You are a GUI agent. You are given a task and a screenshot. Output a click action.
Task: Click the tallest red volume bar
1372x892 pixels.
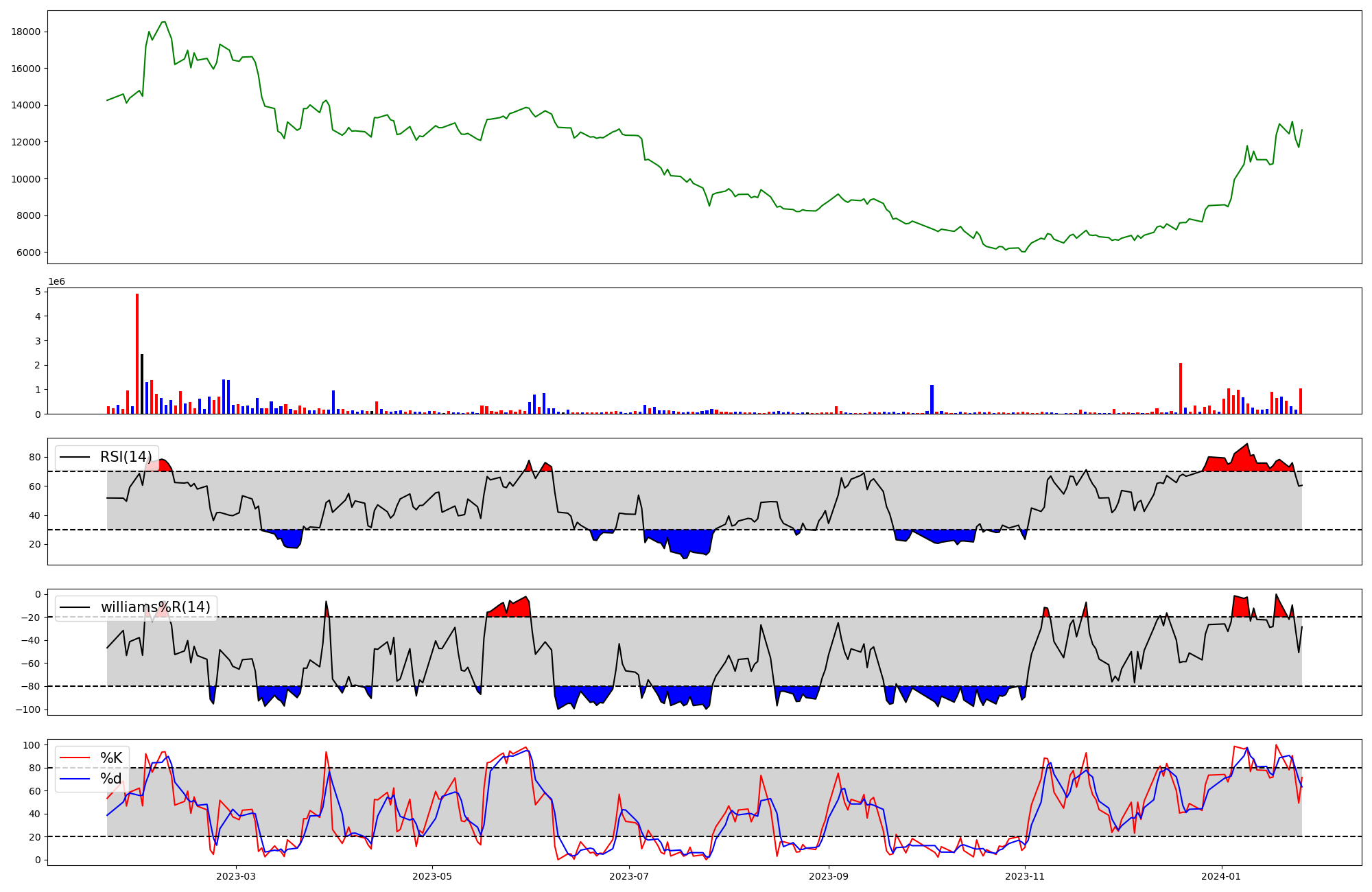tap(137, 353)
